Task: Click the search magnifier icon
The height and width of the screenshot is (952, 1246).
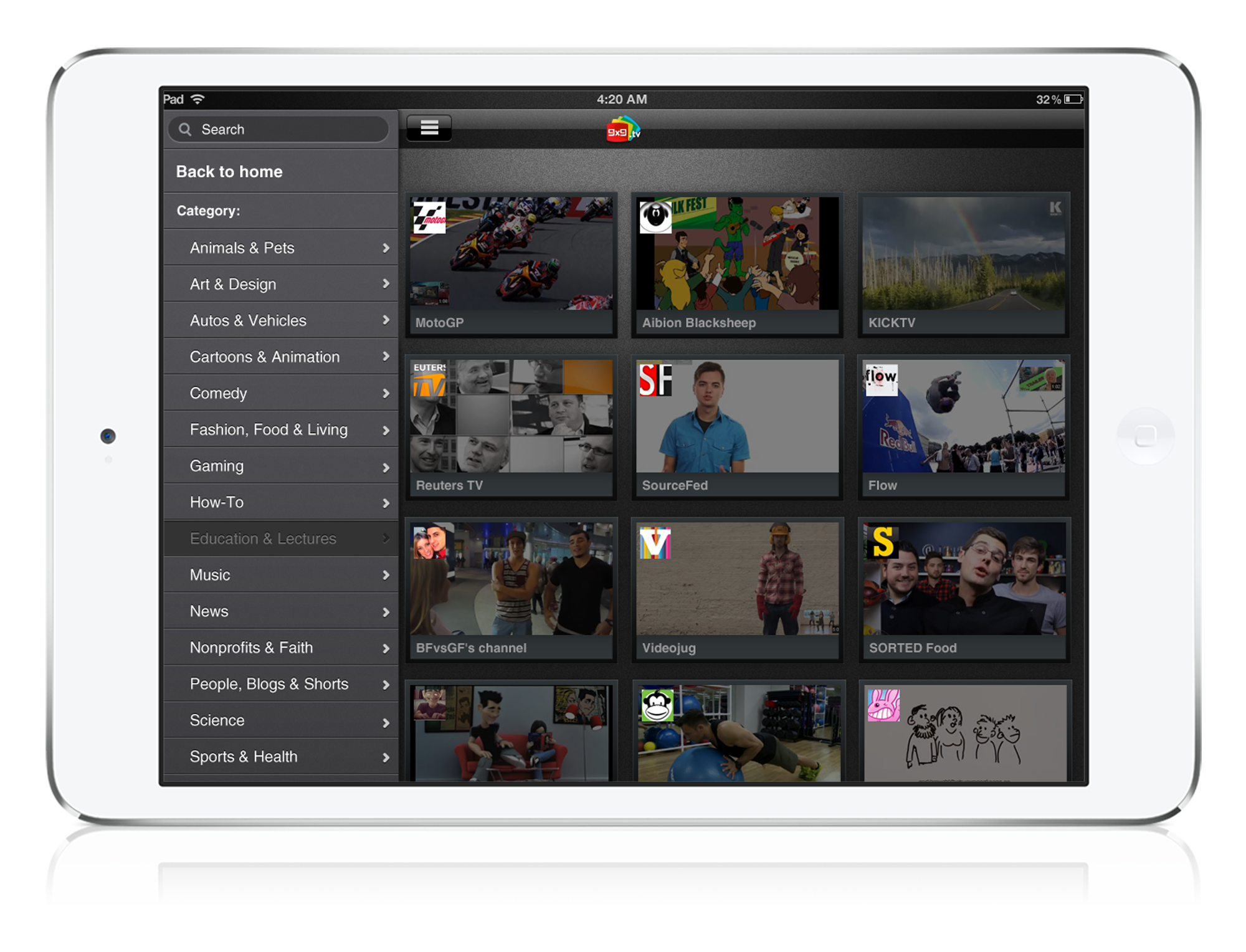Action: coord(185,130)
